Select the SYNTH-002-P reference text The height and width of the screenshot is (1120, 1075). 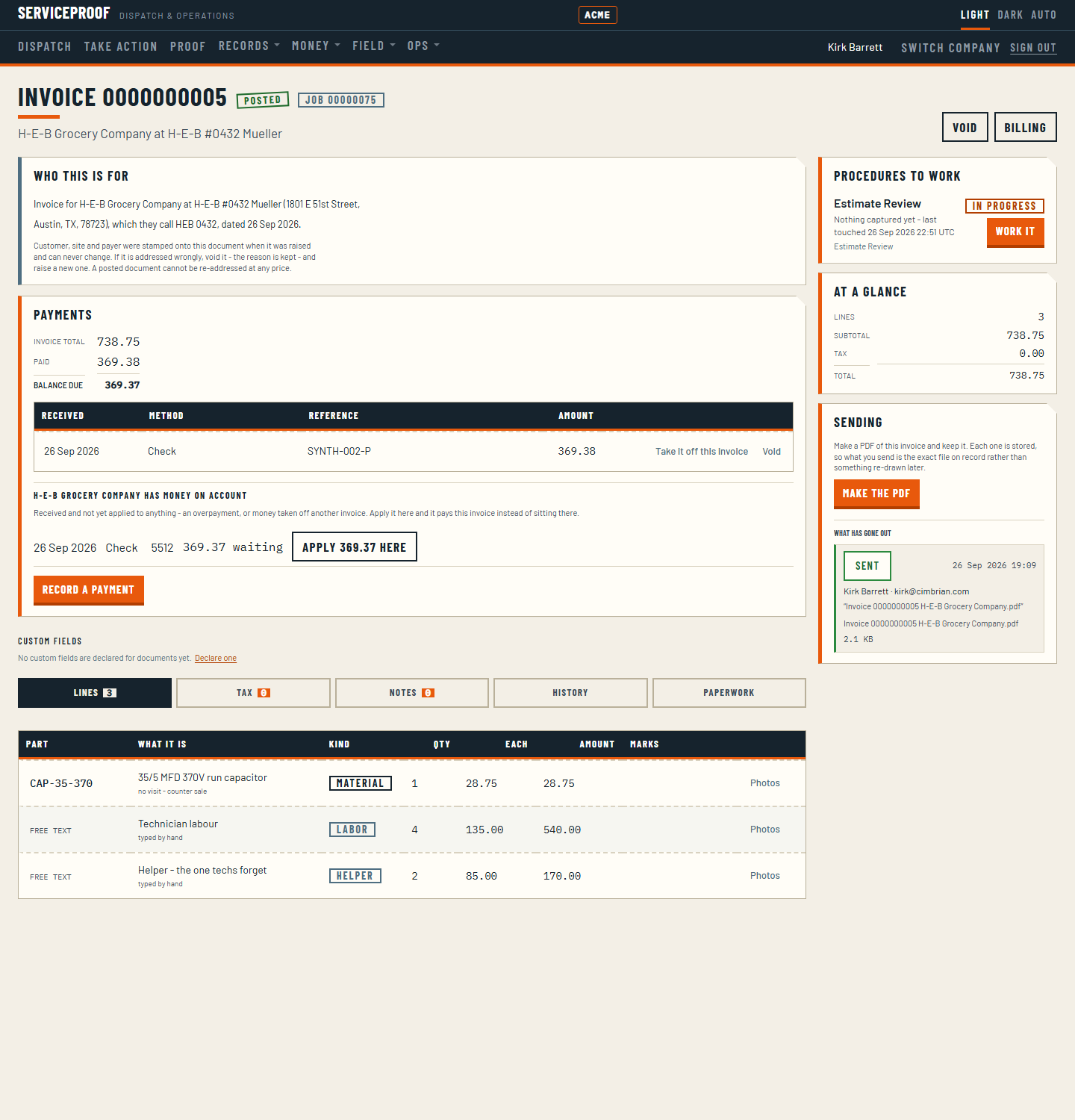[339, 451]
